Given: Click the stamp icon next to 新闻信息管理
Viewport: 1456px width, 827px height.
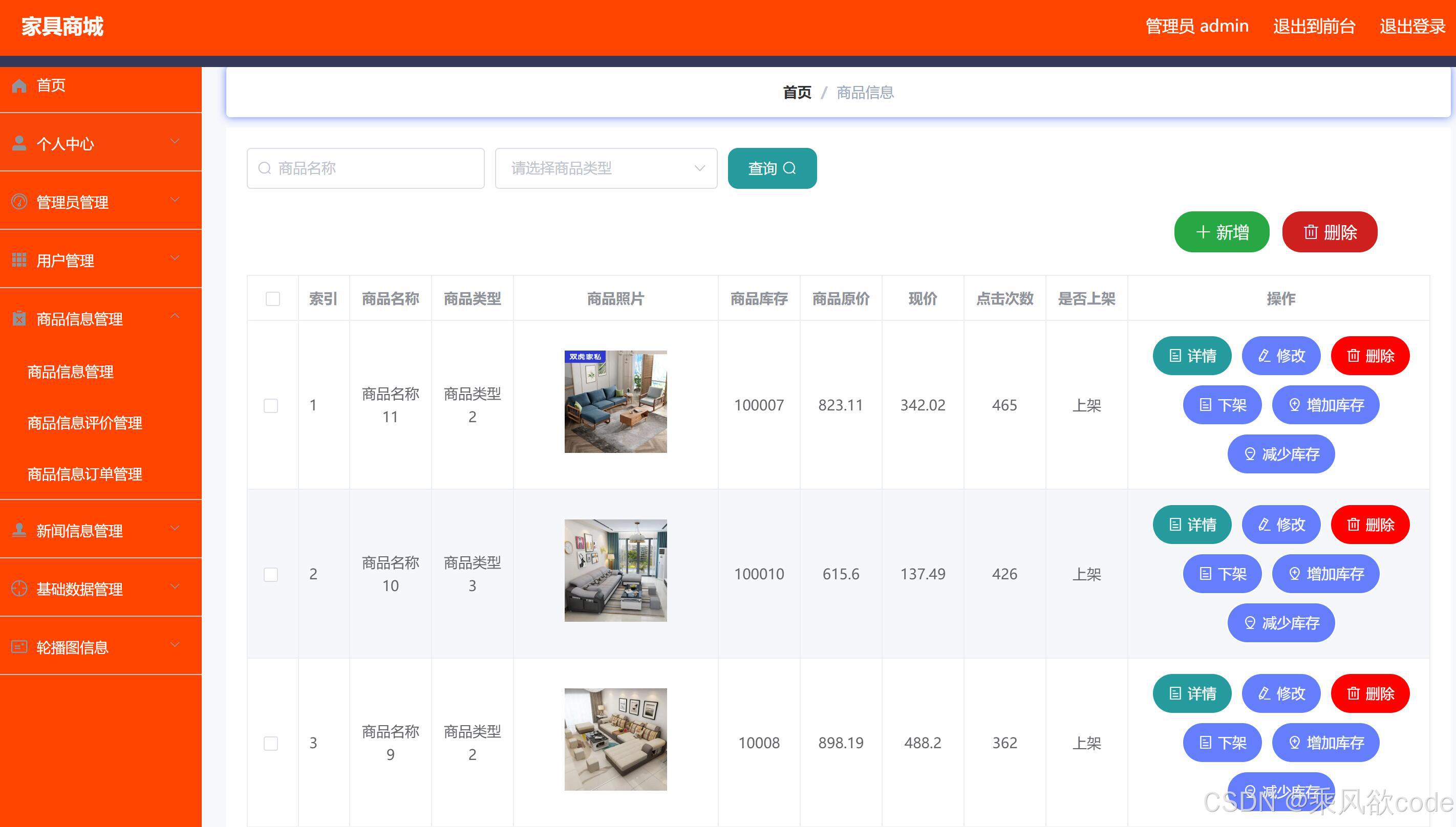Looking at the screenshot, I should 19,529.
